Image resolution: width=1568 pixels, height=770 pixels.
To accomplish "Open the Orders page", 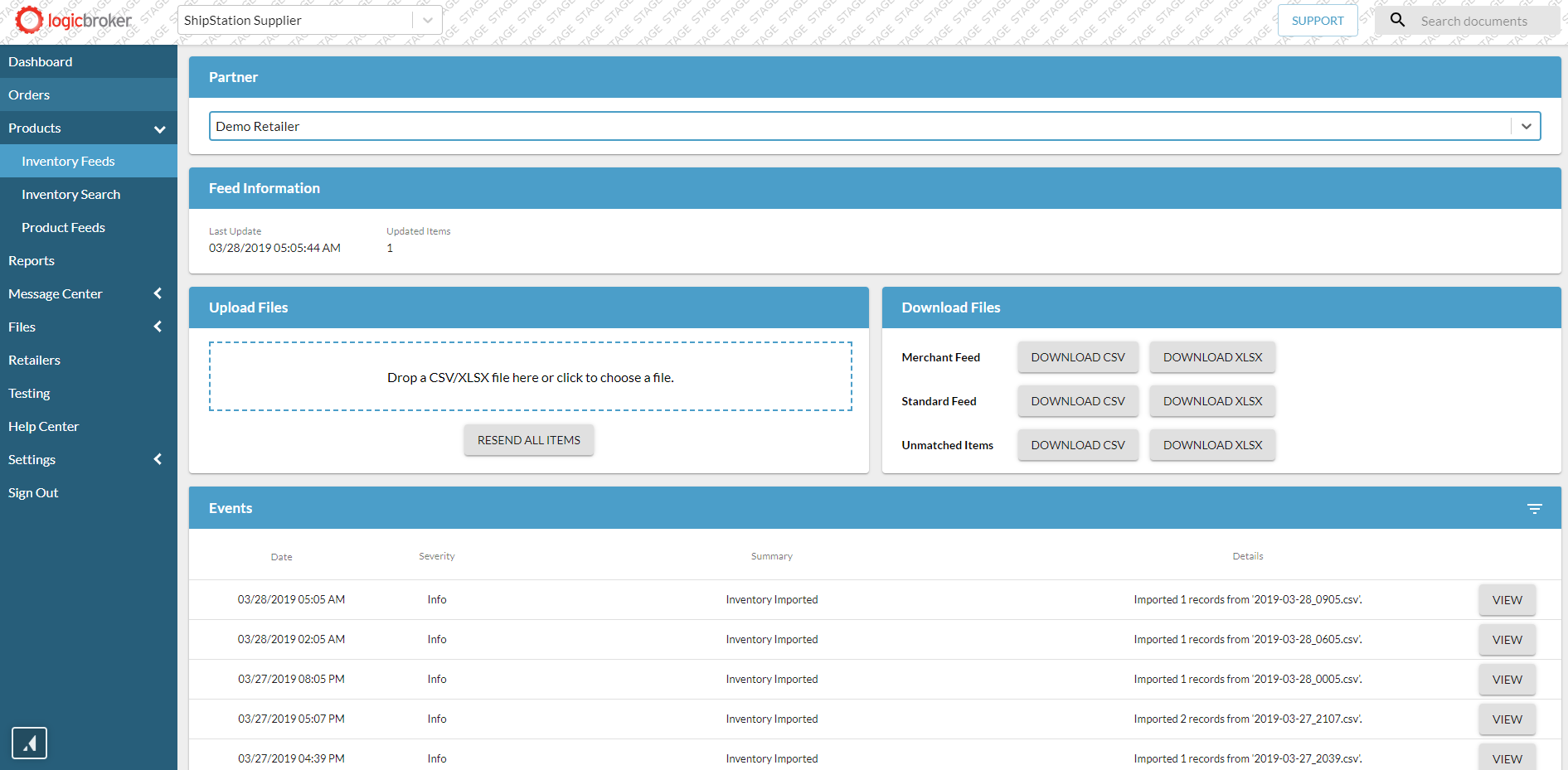I will click(x=89, y=94).
